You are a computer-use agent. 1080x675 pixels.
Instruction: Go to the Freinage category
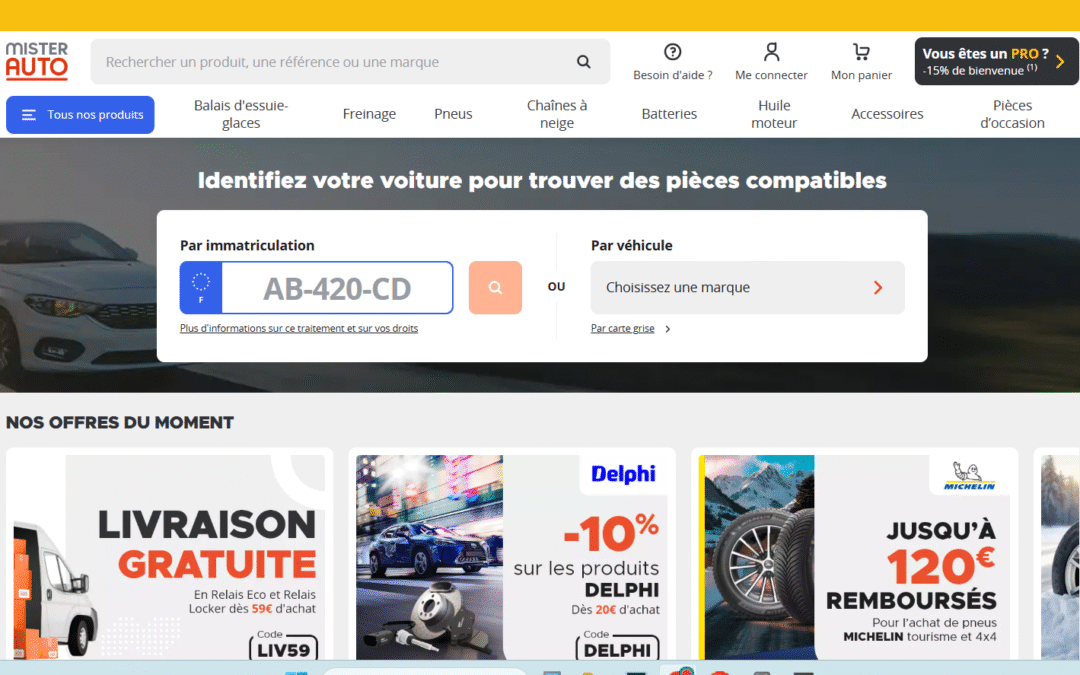tap(369, 114)
